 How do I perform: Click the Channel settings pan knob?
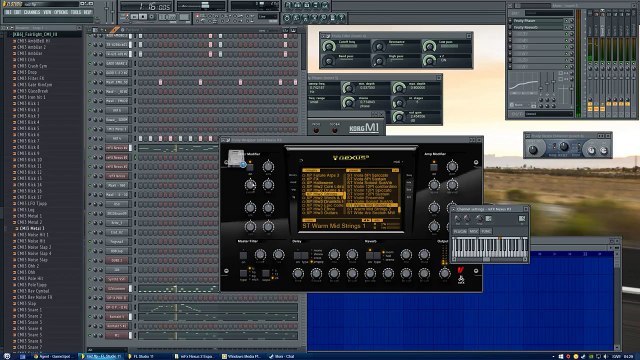pyautogui.click(x=458, y=219)
